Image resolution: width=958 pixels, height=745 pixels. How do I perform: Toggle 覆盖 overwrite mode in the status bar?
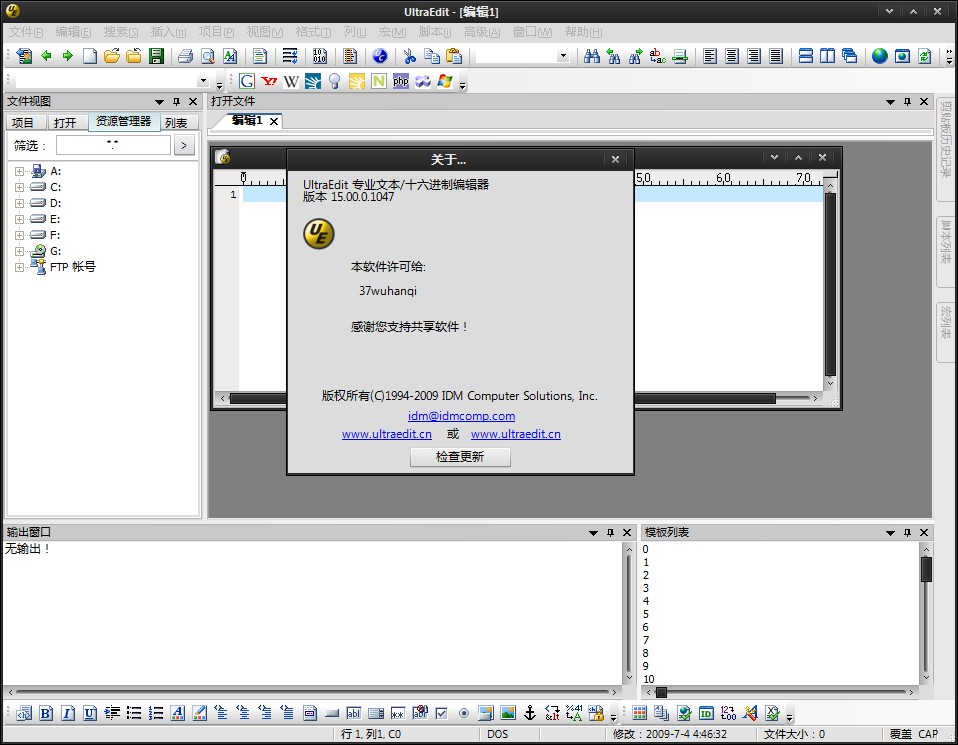point(901,734)
